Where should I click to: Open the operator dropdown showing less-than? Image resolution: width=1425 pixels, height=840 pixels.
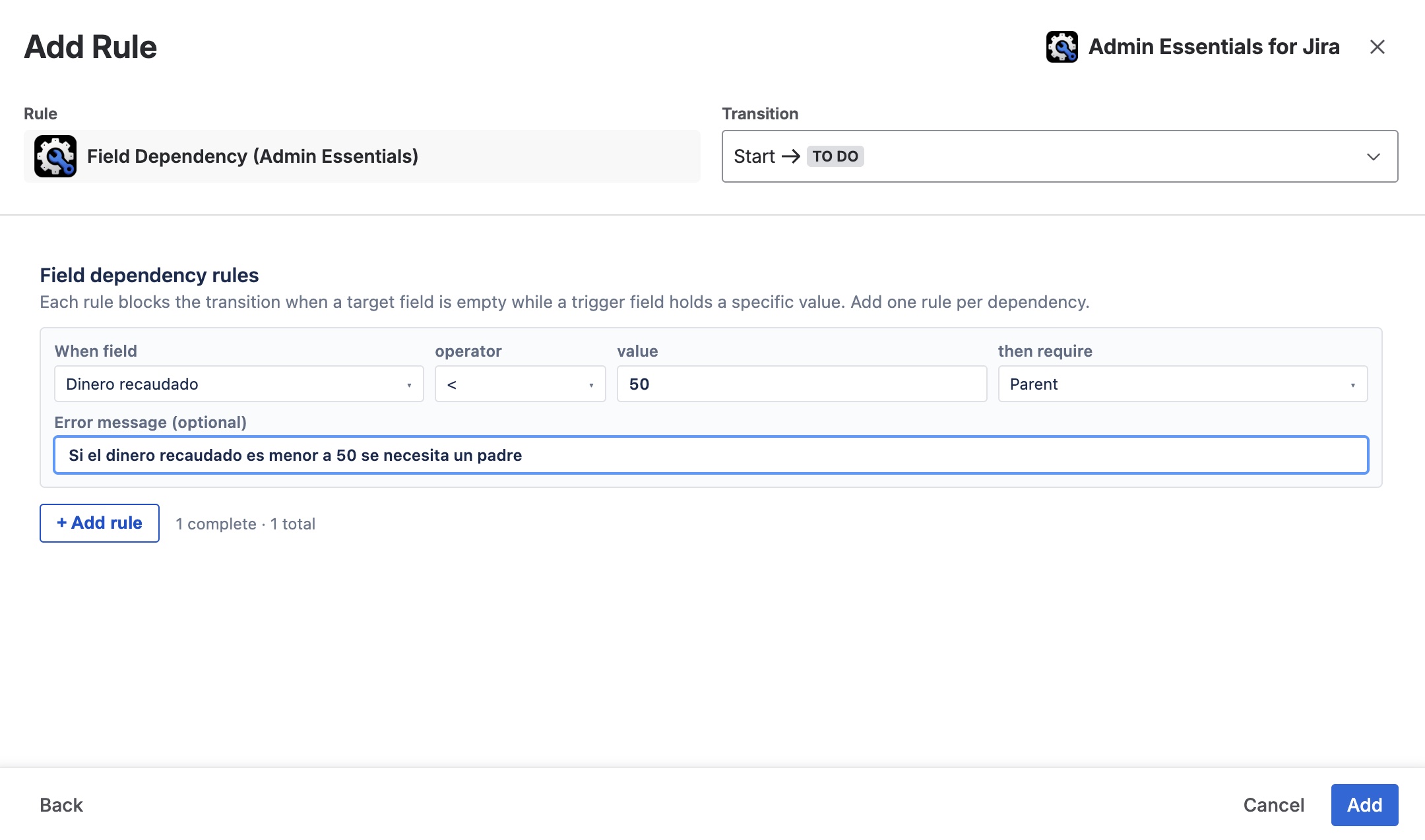click(x=520, y=384)
